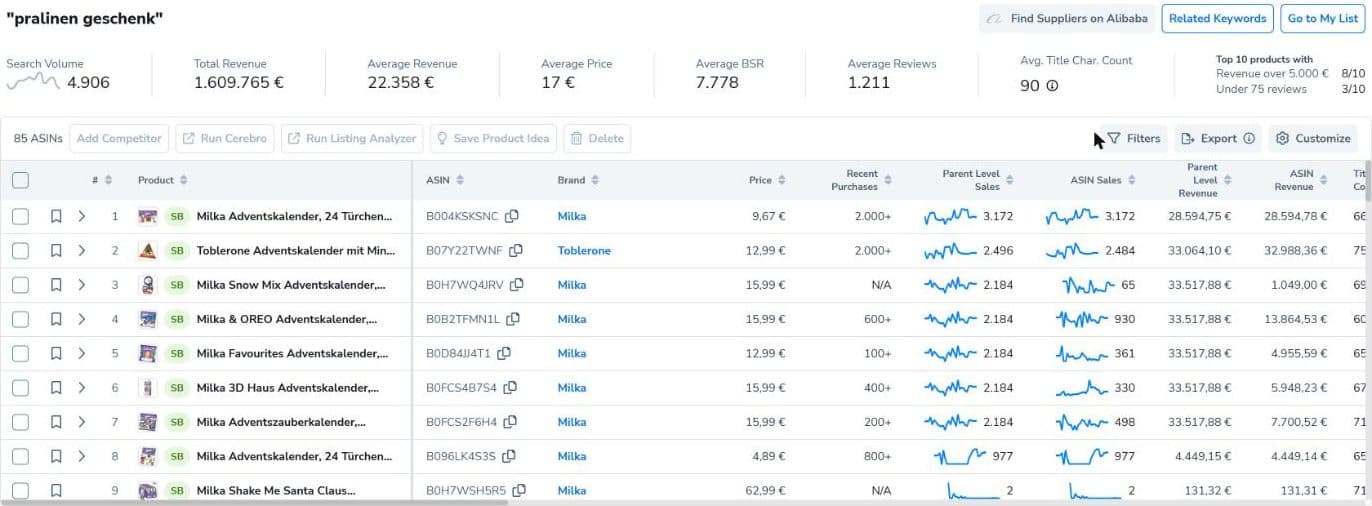Expand Milka Snow Mix row details
1372x506 pixels.
82,285
